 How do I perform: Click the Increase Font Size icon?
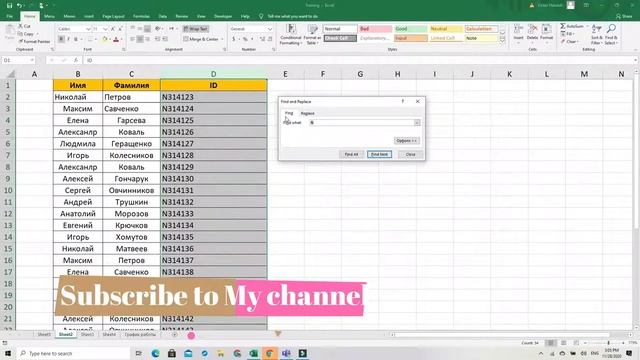pyautogui.click(x=113, y=29)
